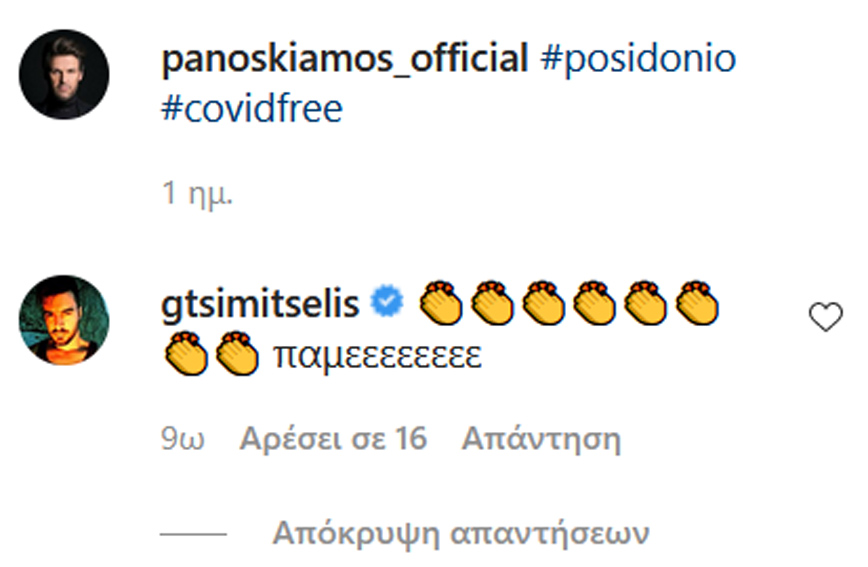Viewport: 868px width, 567px height.
Task: Open panoskiamos_official profile picture
Action: pos(64,74)
